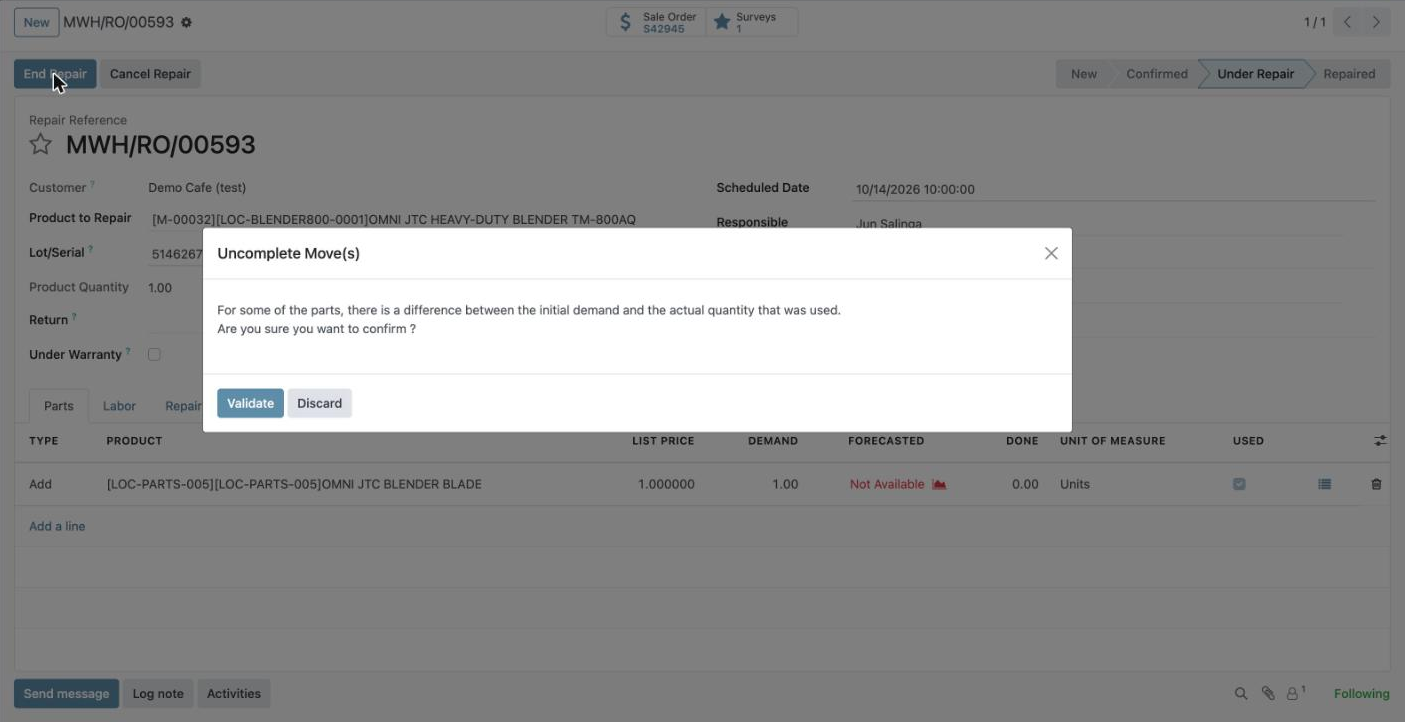Close the Uncomplete Move(s) dialog with X
The width and height of the screenshot is (1405, 722).
click(x=1051, y=253)
